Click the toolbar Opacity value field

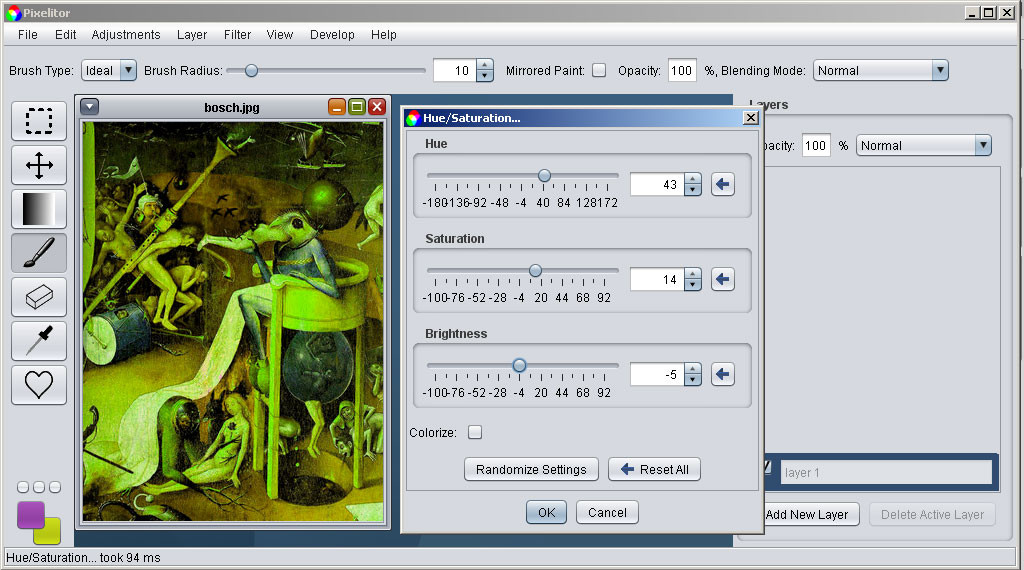click(x=682, y=71)
